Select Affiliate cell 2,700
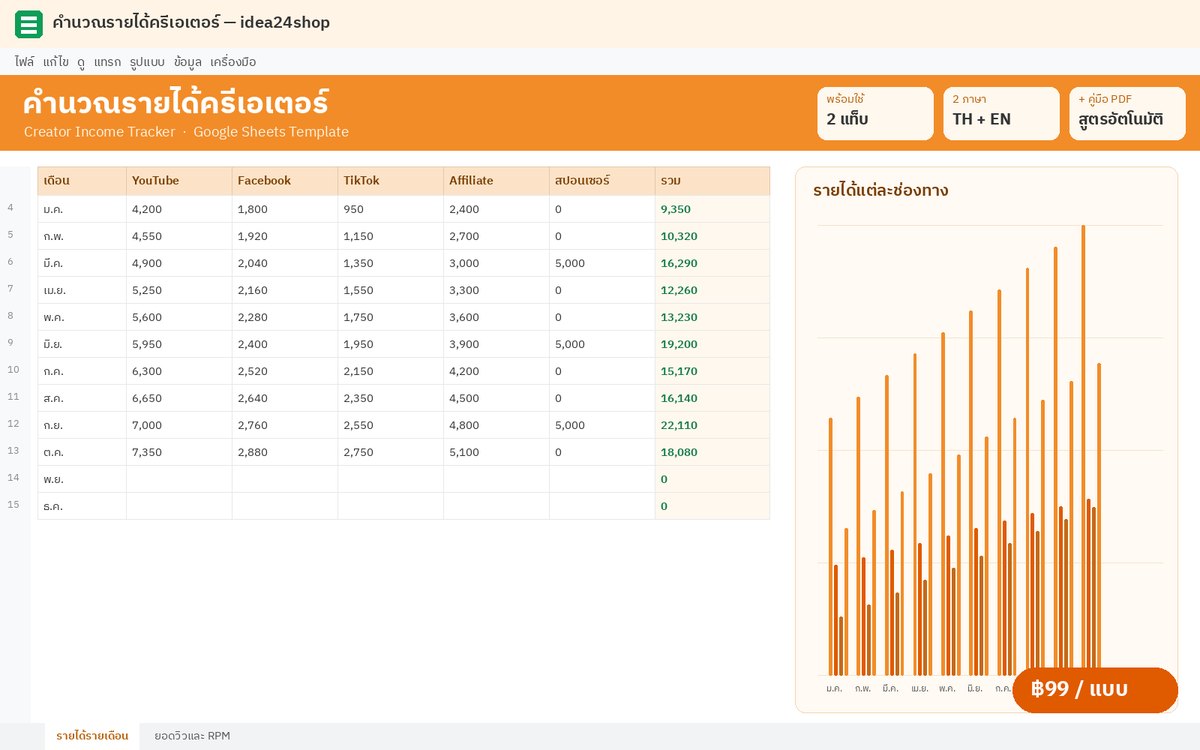 497,236
